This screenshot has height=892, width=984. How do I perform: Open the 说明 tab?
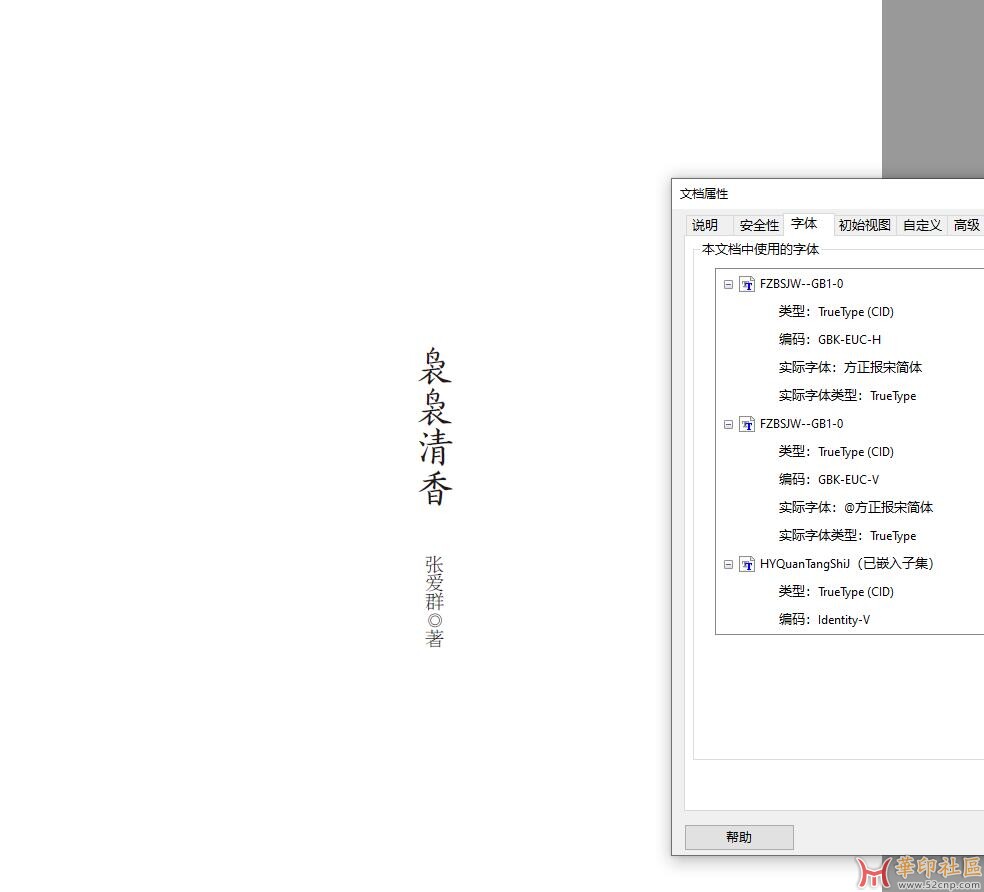point(705,225)
